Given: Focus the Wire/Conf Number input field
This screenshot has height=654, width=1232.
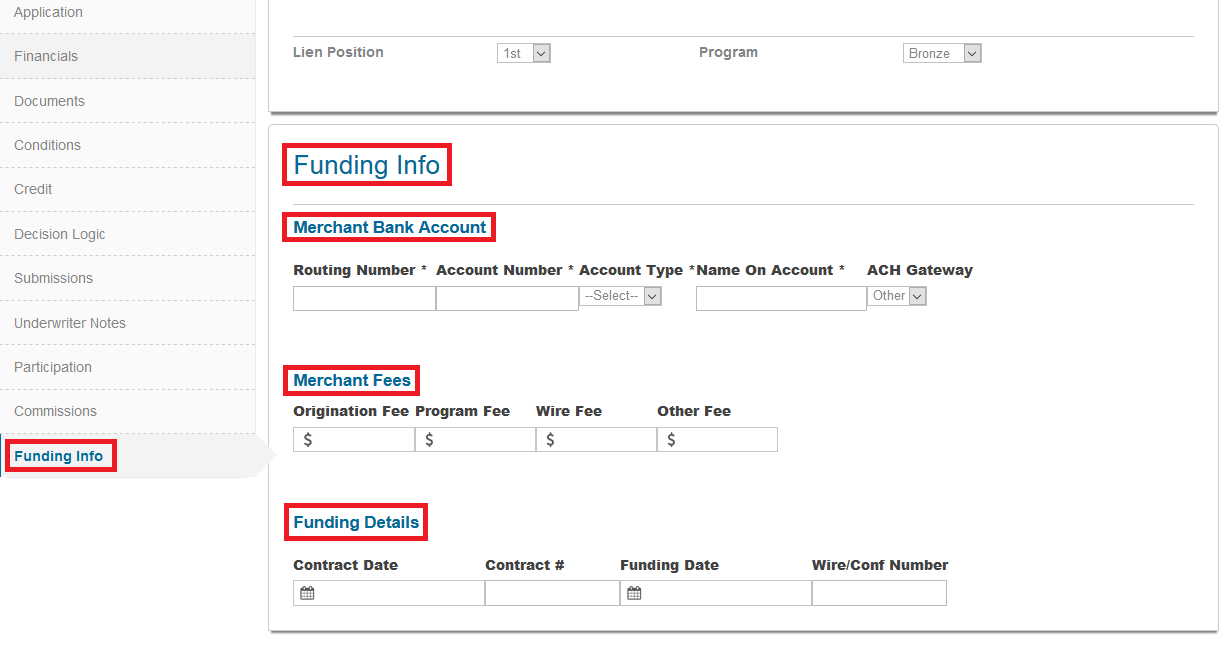Looking at the screenshot, I should click(x=879, y=593).
